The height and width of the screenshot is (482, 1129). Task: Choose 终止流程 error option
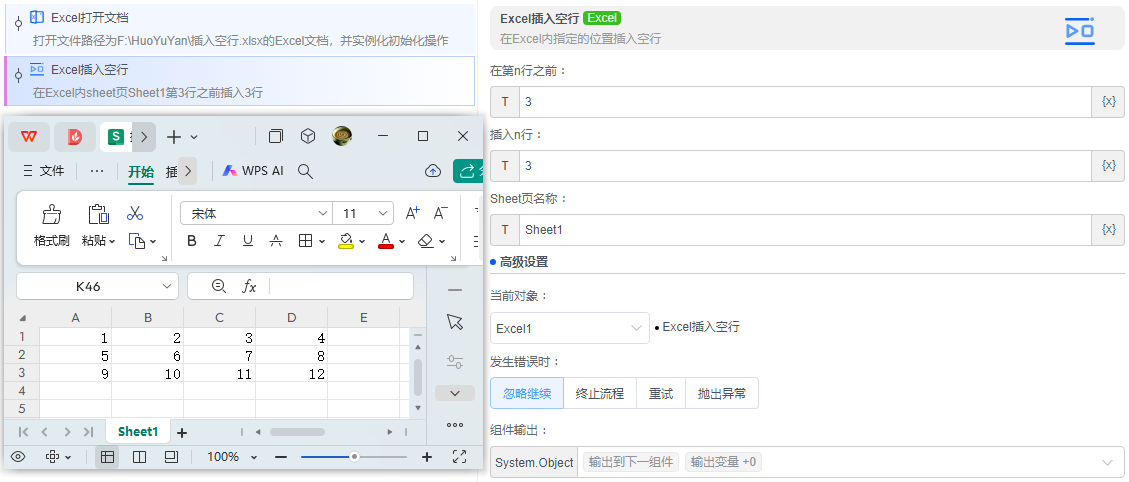point(600,393)
